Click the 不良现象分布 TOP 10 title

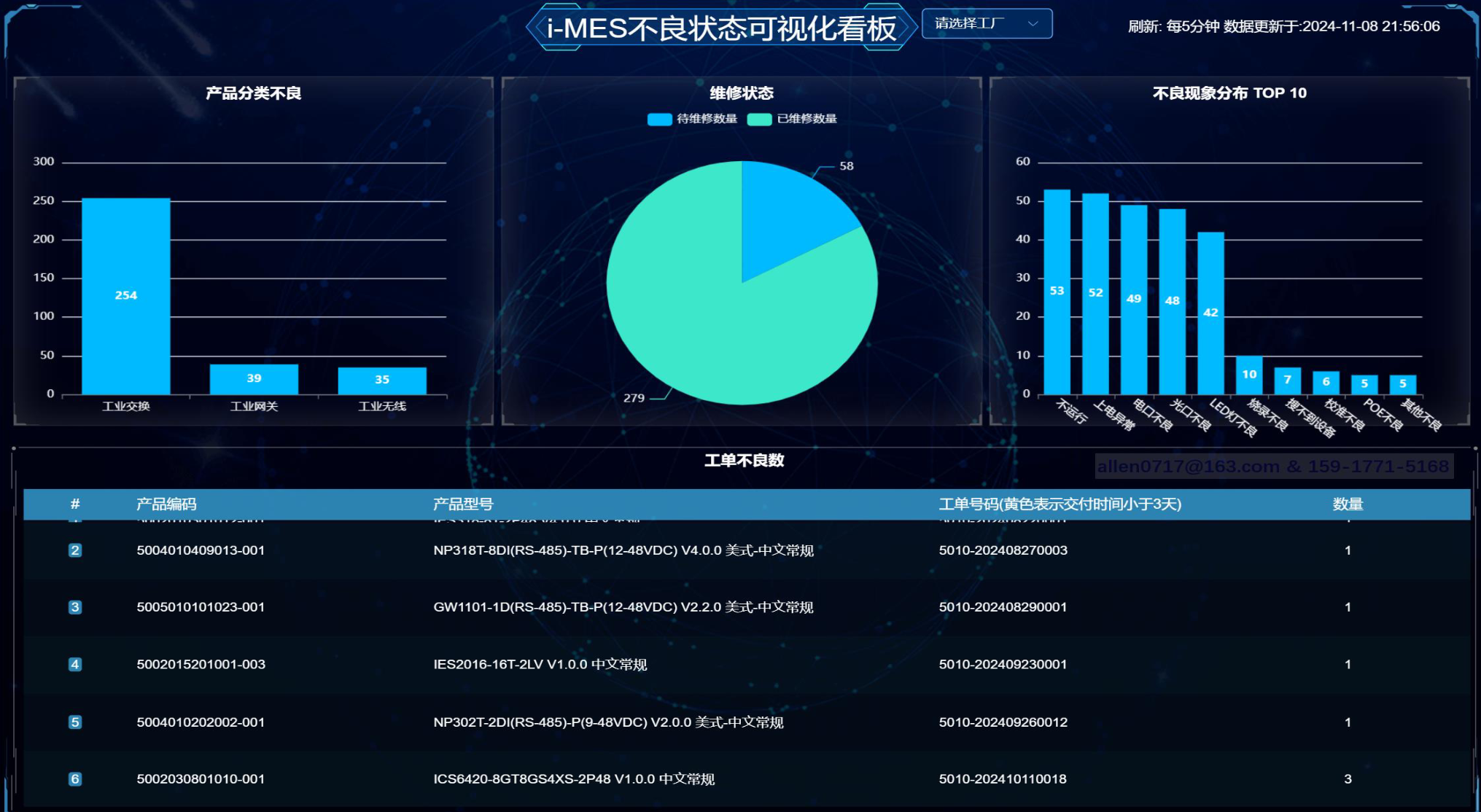coord(1229,93)
